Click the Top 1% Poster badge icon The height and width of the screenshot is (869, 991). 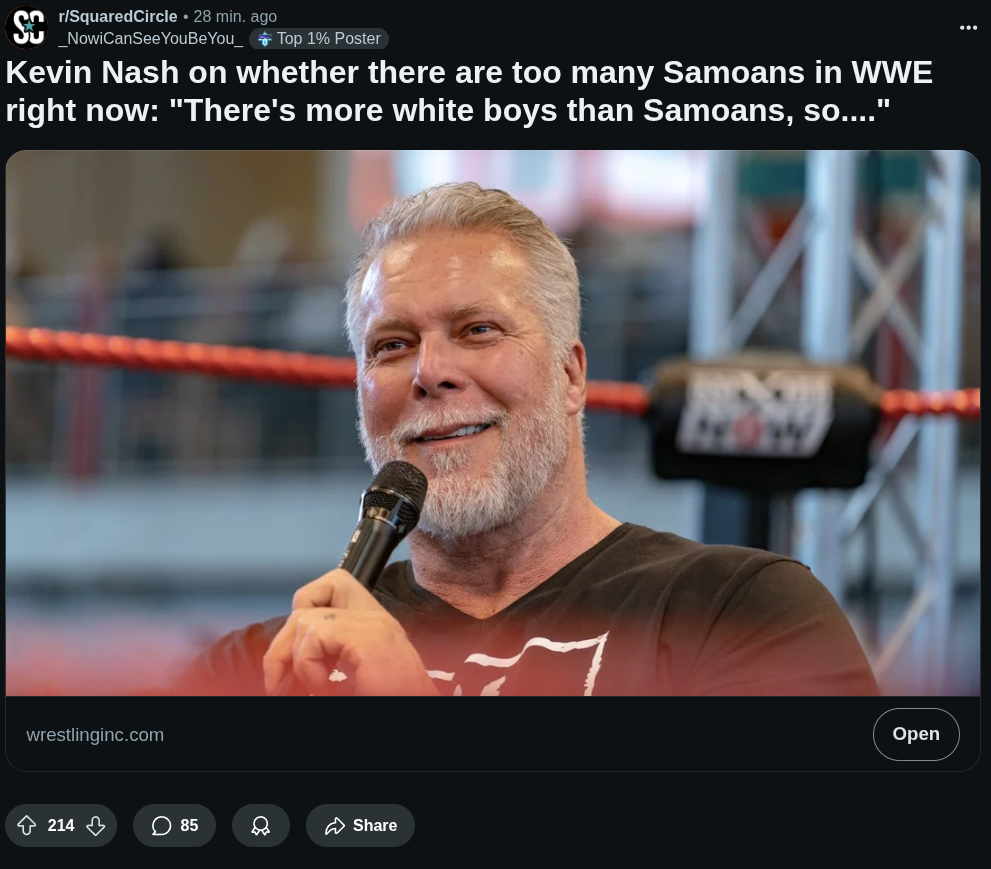click(264, 39)
